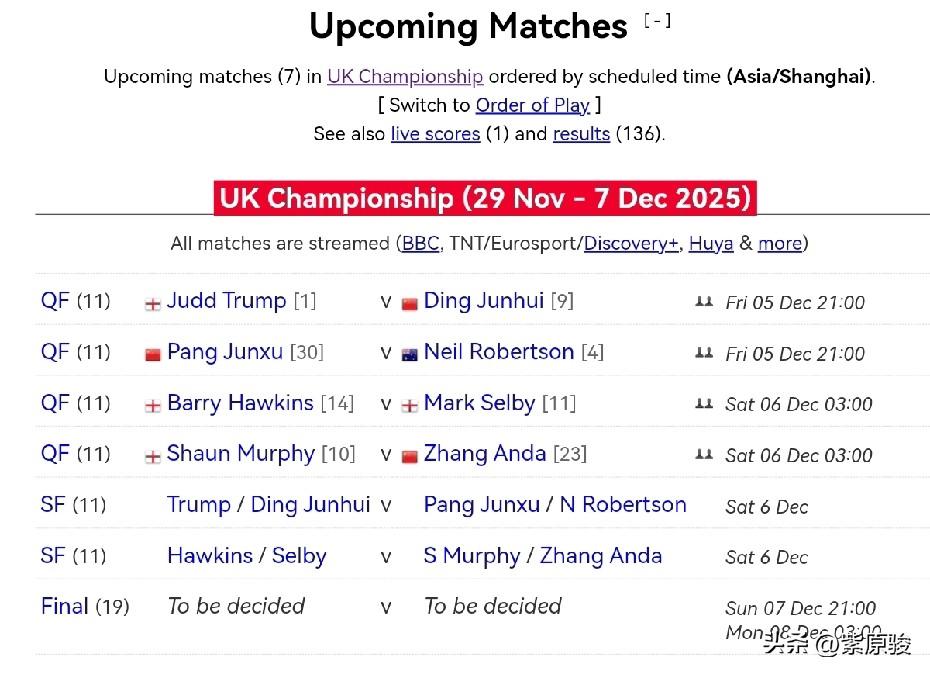Click the UK Championship red header banner
This screenshot has height=674, width=930.
(x=485, y=197)
